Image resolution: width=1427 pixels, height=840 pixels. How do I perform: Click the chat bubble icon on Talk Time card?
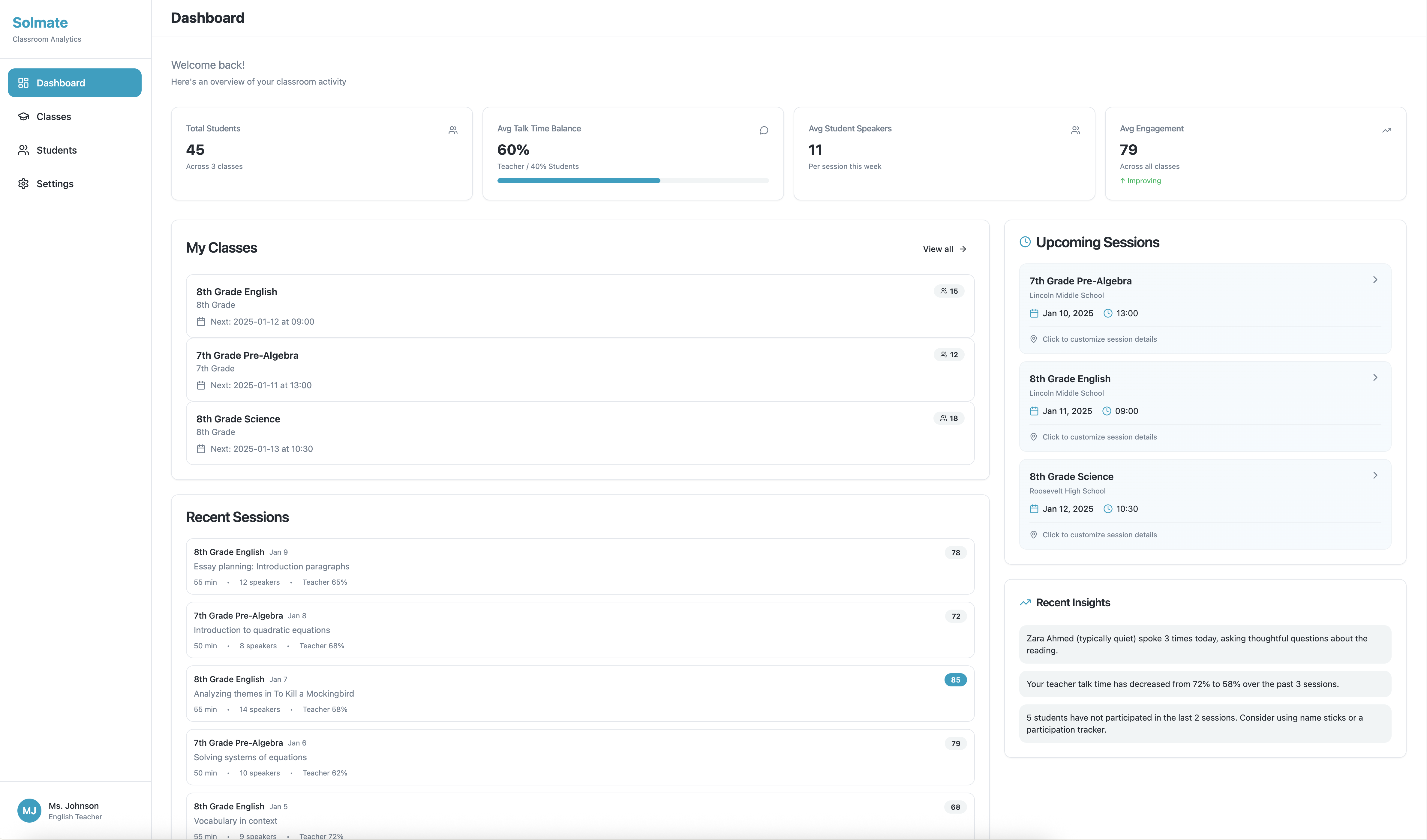pyautogui.click(x=764, y=130)
